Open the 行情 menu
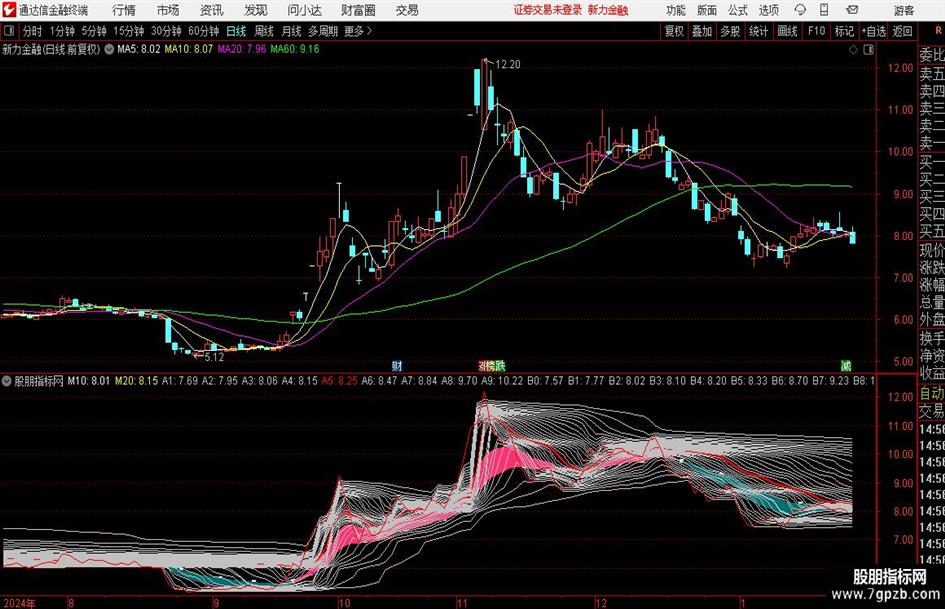The height and width of the screenshot is (609, 945). point(124,10)
